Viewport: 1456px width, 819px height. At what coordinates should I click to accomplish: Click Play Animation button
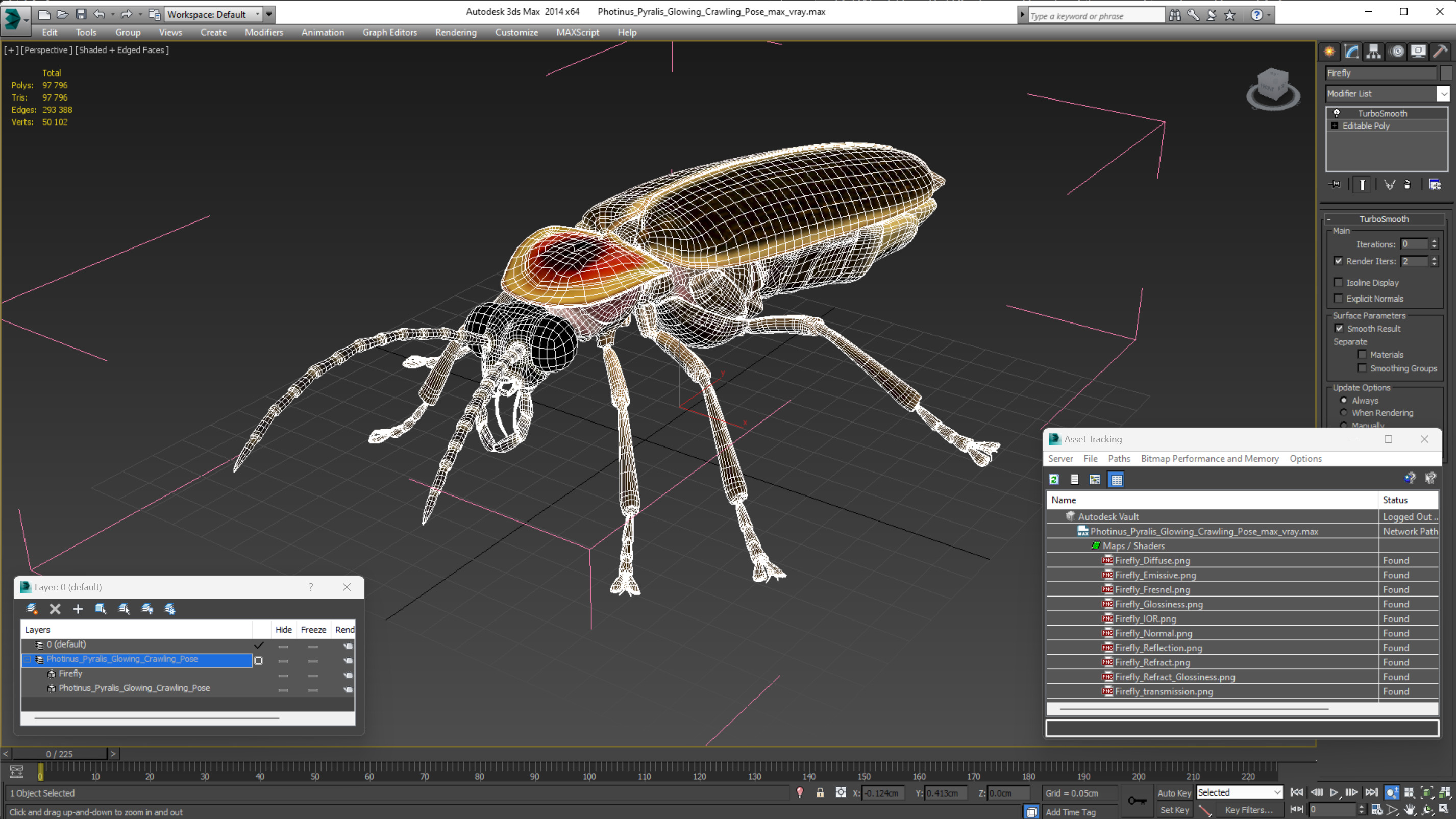pos(1334,792)
